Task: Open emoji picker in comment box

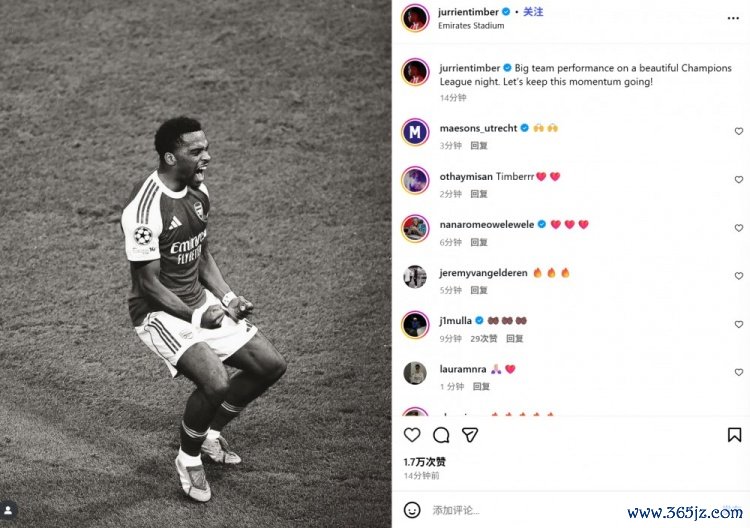Action: [x=412, y=510]
